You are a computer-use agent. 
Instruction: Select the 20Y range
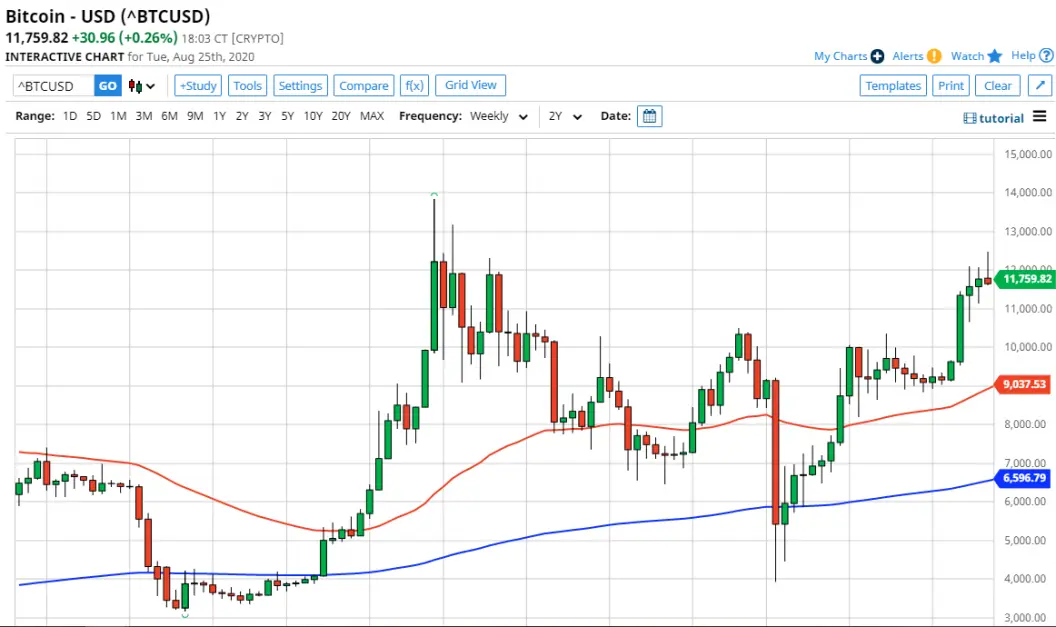click(x=341, y=116)
